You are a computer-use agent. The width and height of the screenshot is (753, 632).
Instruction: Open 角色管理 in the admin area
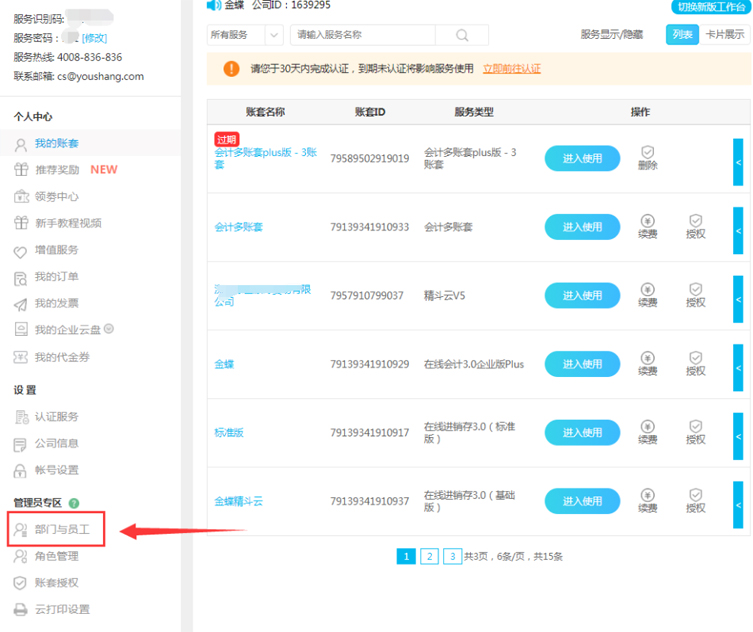[56, 556]
